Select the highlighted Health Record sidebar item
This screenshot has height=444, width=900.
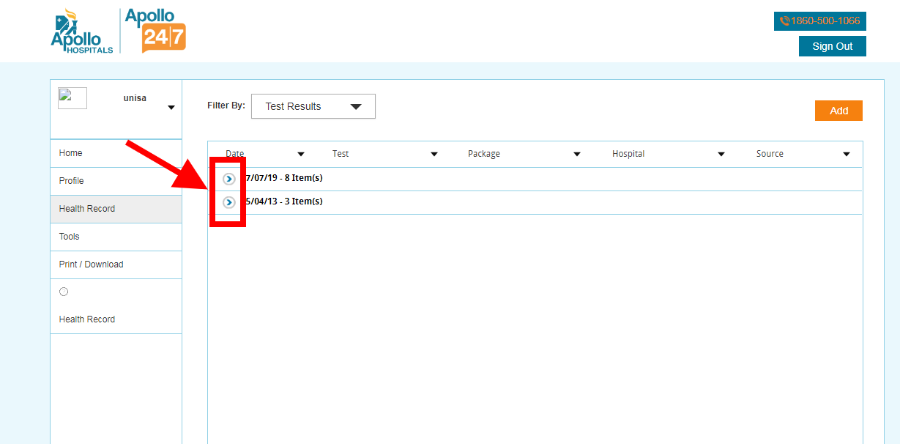point(87,209)
